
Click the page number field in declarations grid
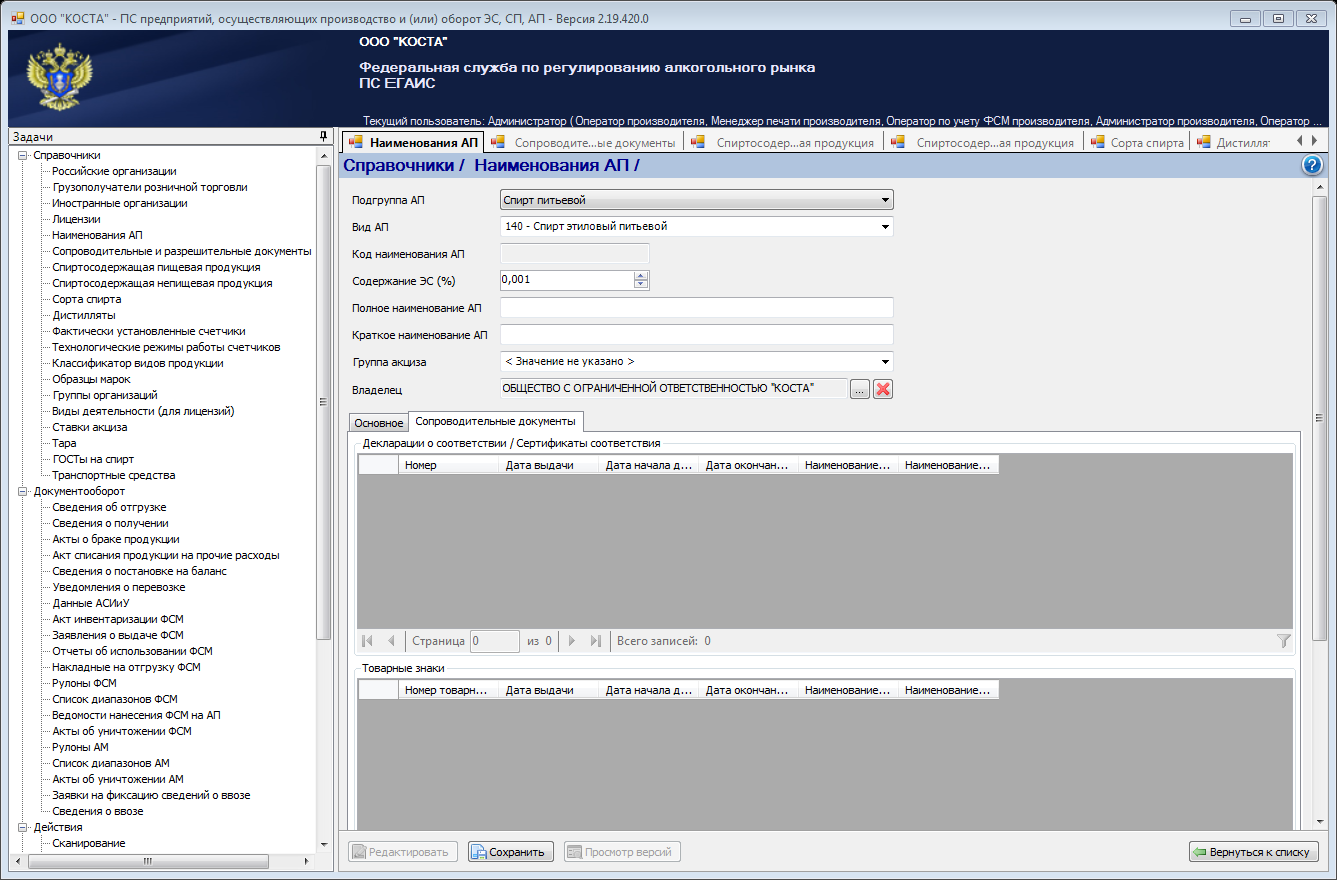click(495, 641)
